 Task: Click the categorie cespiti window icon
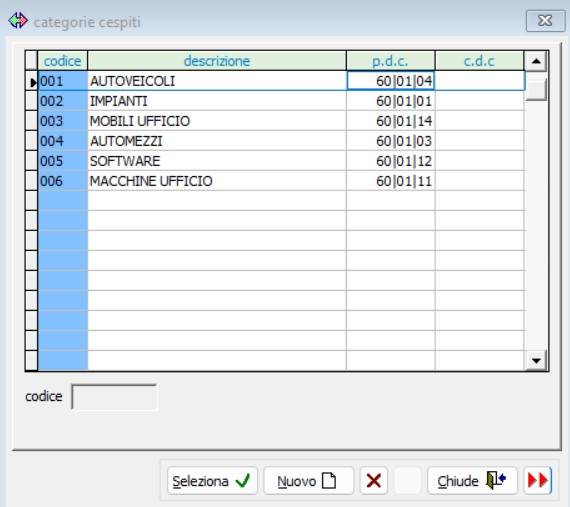(18, 20)
